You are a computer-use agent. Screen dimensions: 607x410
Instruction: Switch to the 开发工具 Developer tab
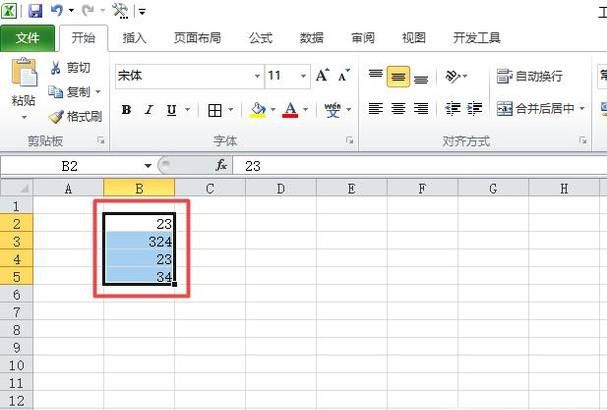(477, 38)
